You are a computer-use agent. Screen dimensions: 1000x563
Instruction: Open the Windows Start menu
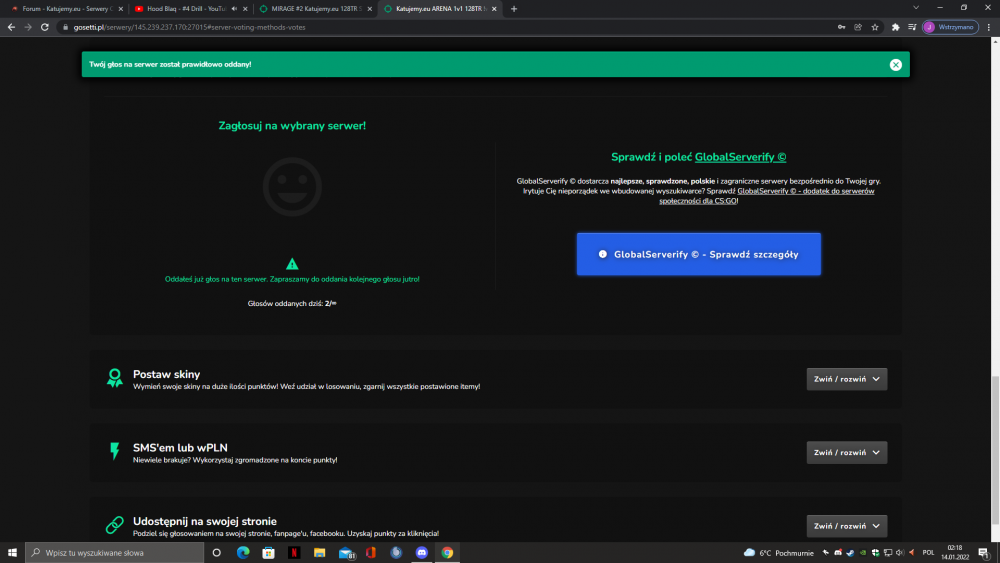pos(12,552)
